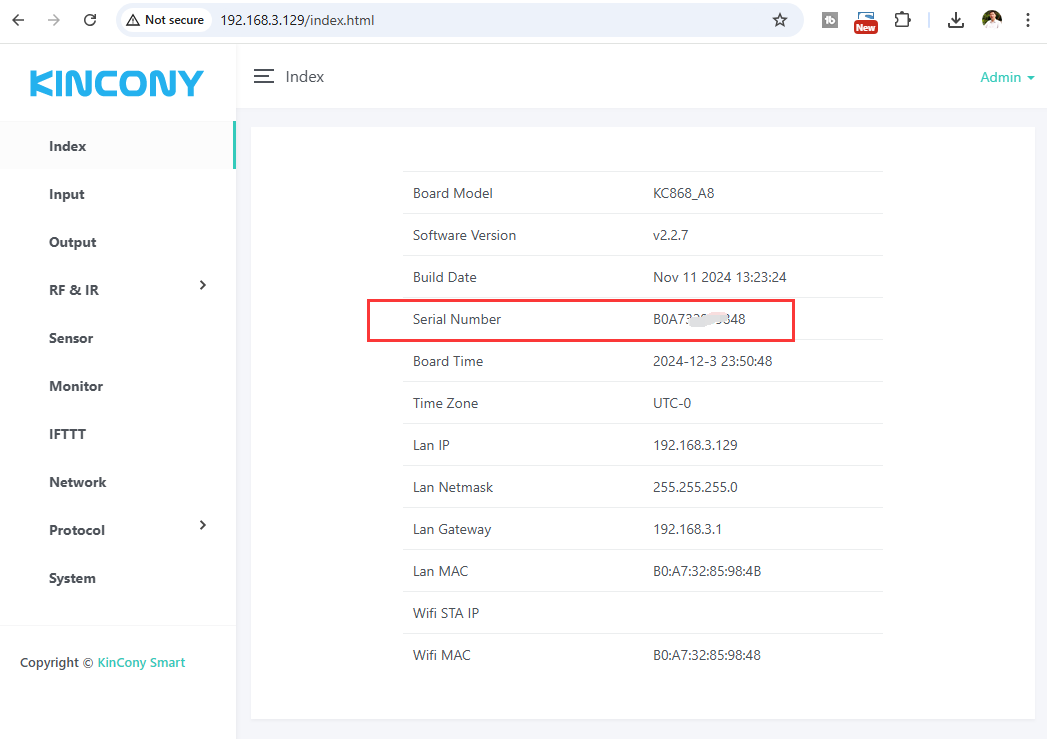Expand the Protocol submenu
This screenshot has height=739, width=1047.
[203, 526]
